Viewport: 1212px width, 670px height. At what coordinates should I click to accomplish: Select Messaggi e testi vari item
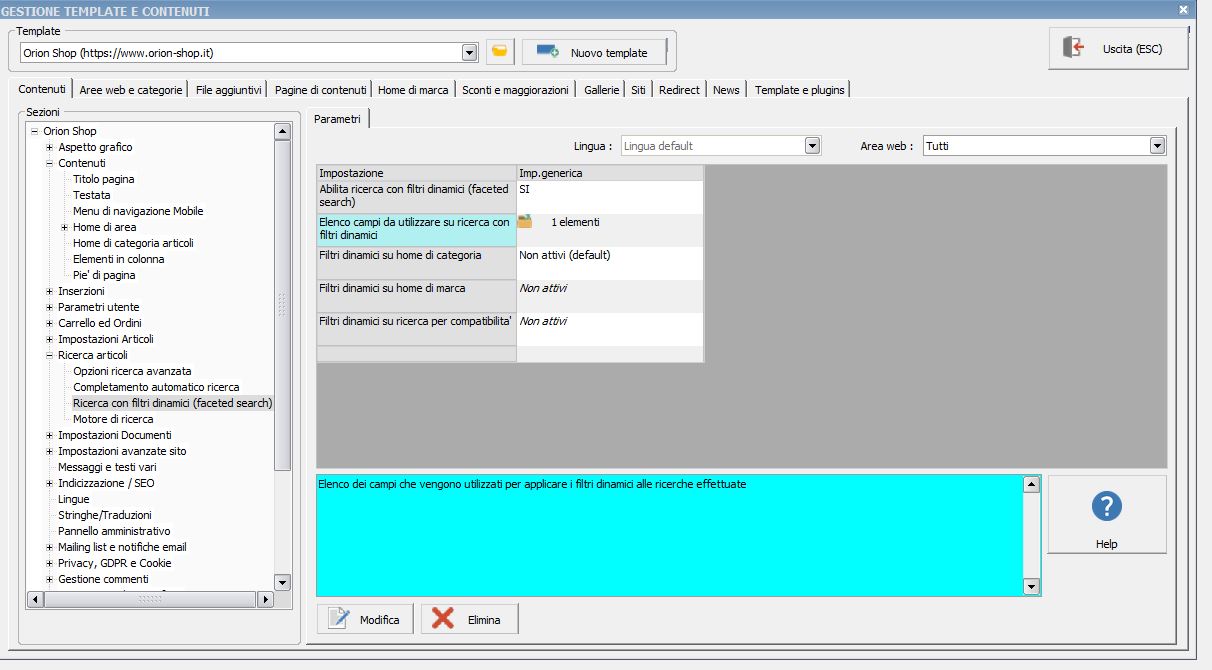107,467
